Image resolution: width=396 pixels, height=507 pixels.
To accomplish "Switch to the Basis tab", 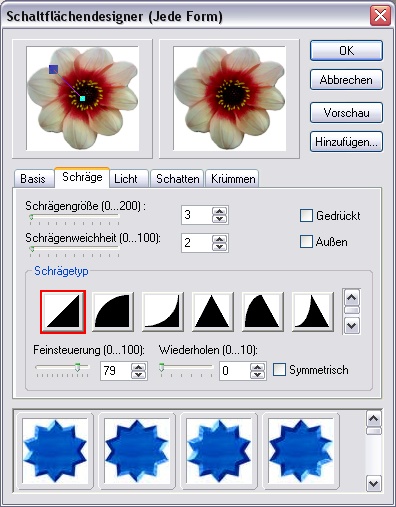I will 33,179.
